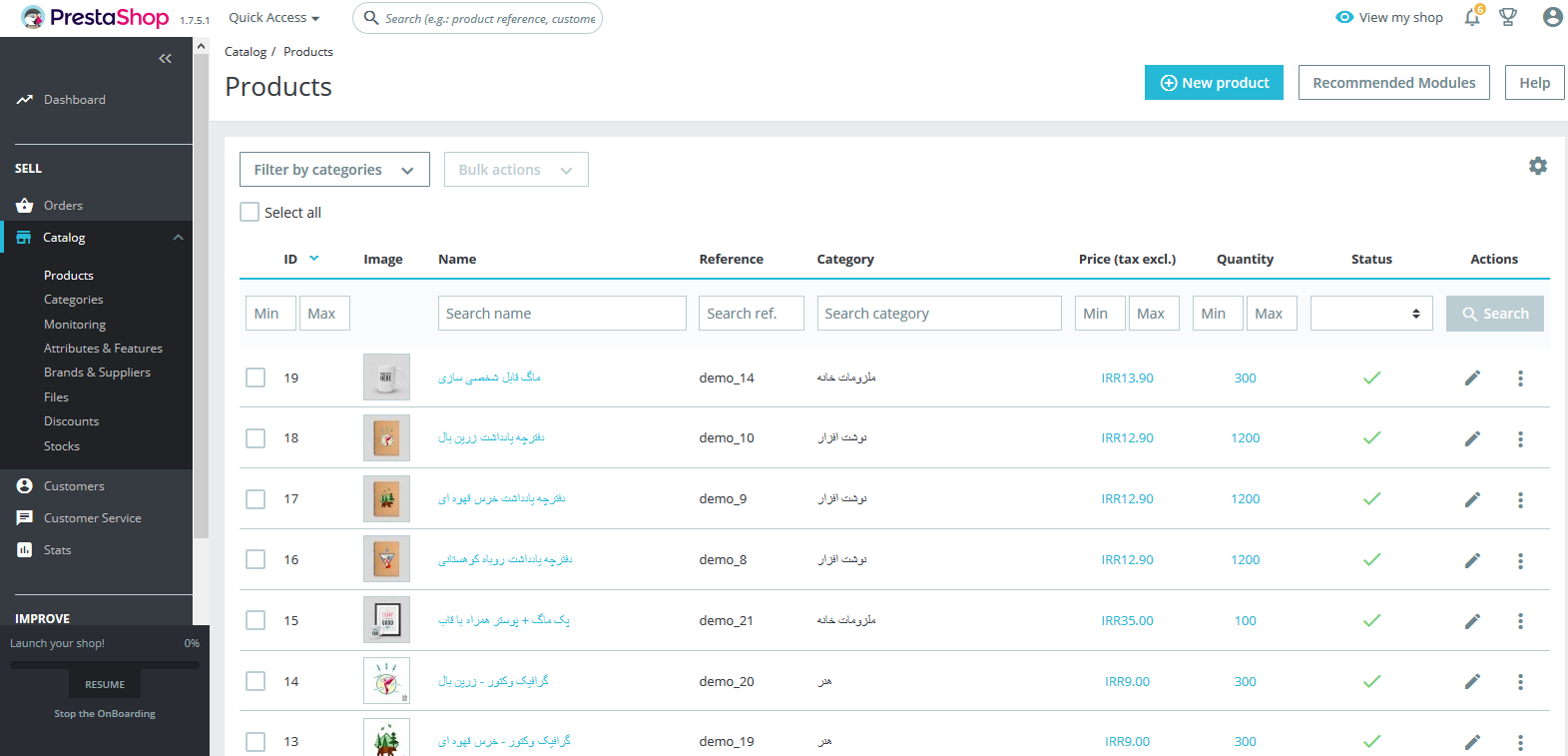
Task: Click the Search category filter field
Action: (x=939, y=314)
